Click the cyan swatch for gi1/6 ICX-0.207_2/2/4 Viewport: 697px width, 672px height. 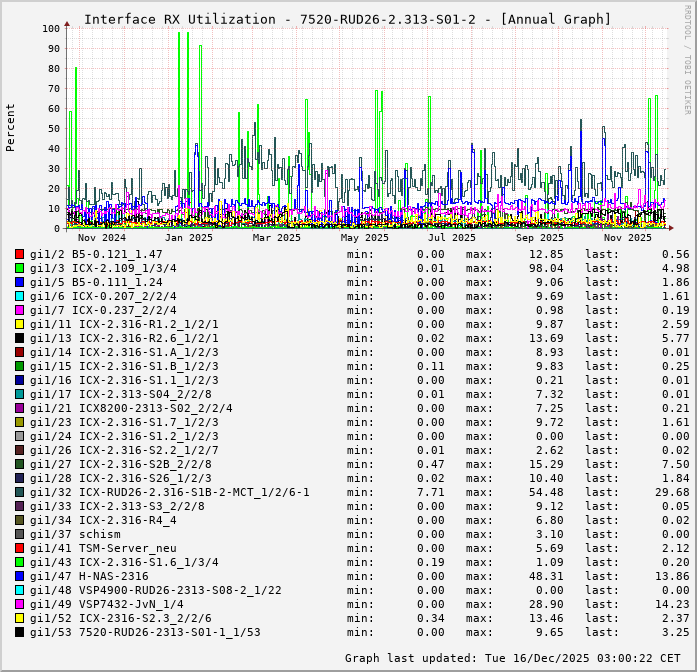pyautogui.click(x=19, y=296)
